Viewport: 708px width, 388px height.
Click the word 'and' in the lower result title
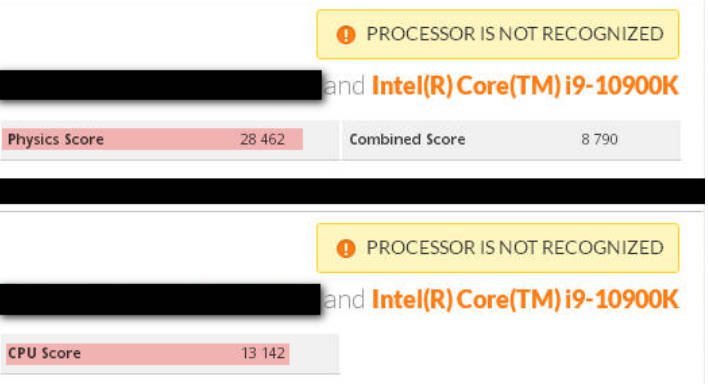tap(345, 300)
